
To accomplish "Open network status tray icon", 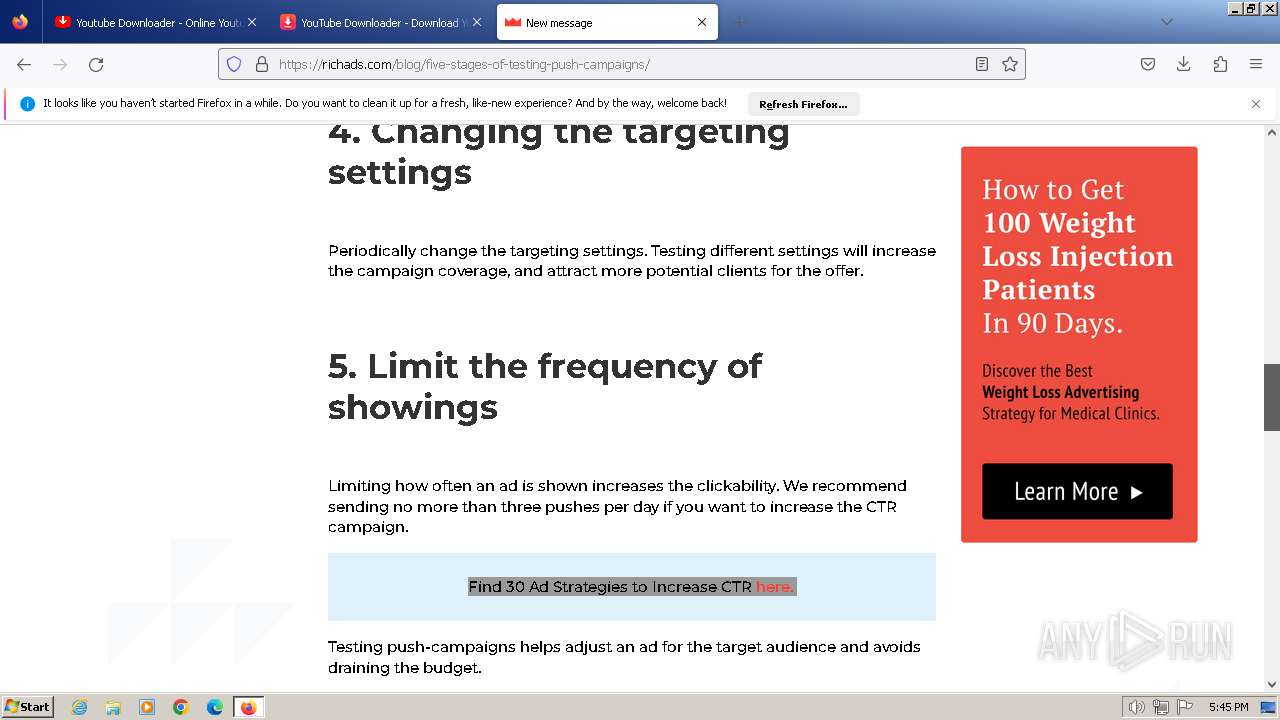I will [x=1161, y=707].
